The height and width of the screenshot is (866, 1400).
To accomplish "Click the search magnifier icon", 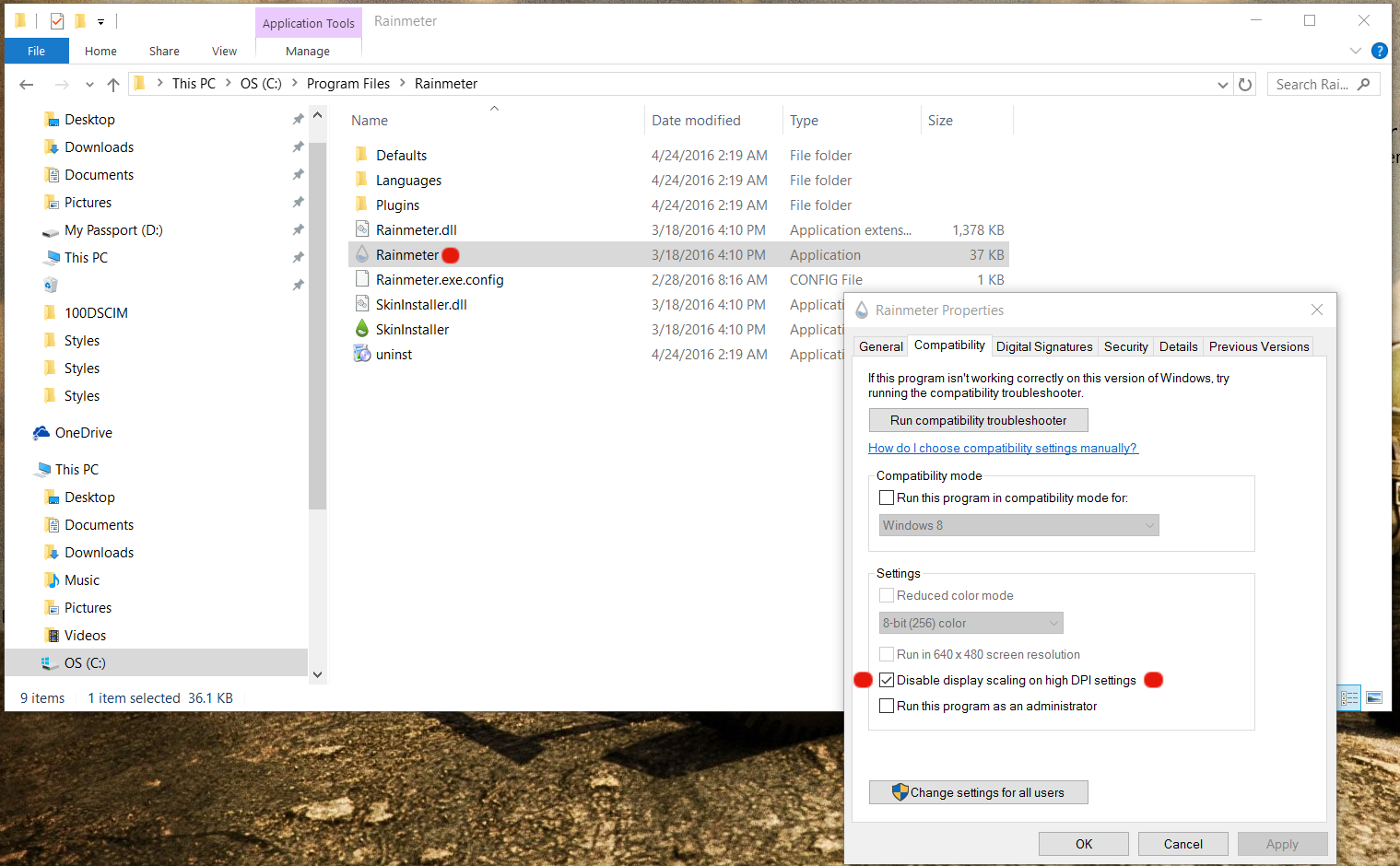I will 1364,85.
